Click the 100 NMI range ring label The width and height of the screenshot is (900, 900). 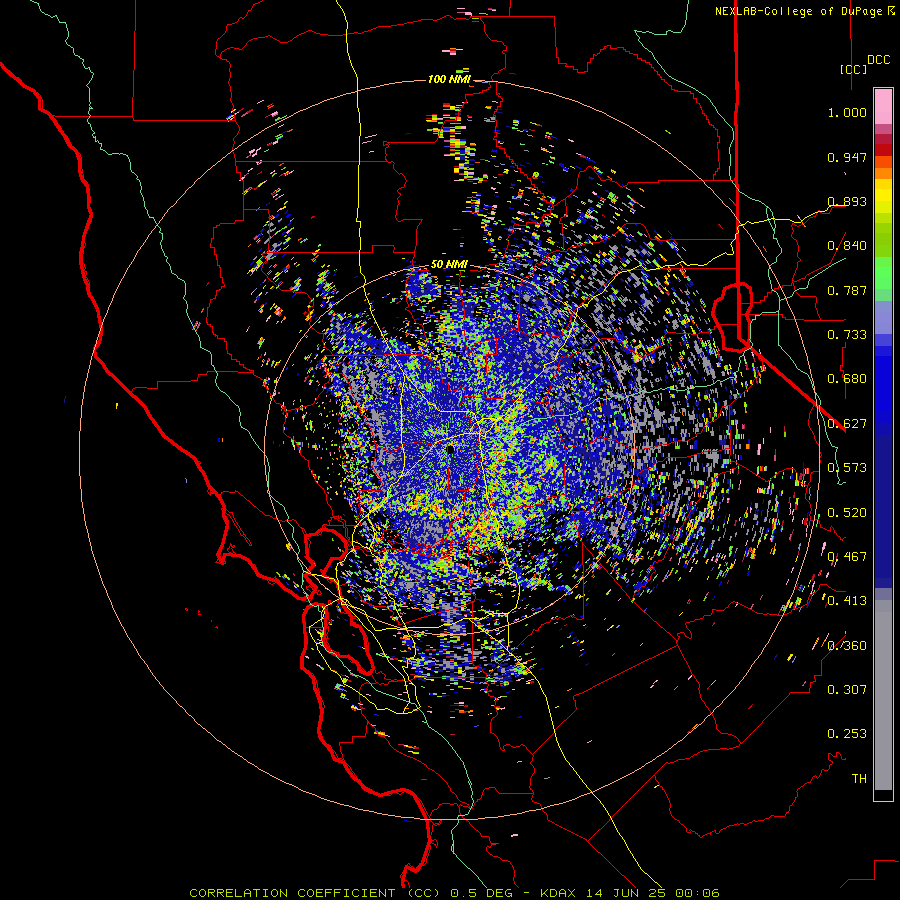click(449, 79)
